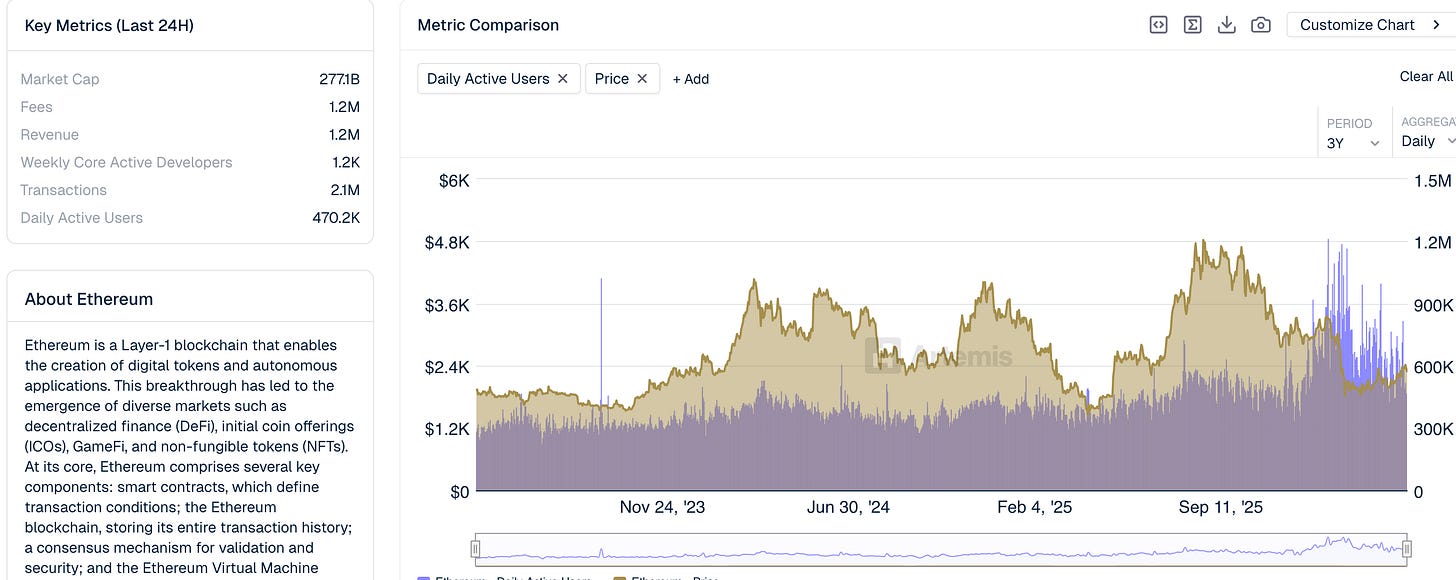
Task: Click the Key Metrics (Last 24H) heading
Action: tap(109, 26)
